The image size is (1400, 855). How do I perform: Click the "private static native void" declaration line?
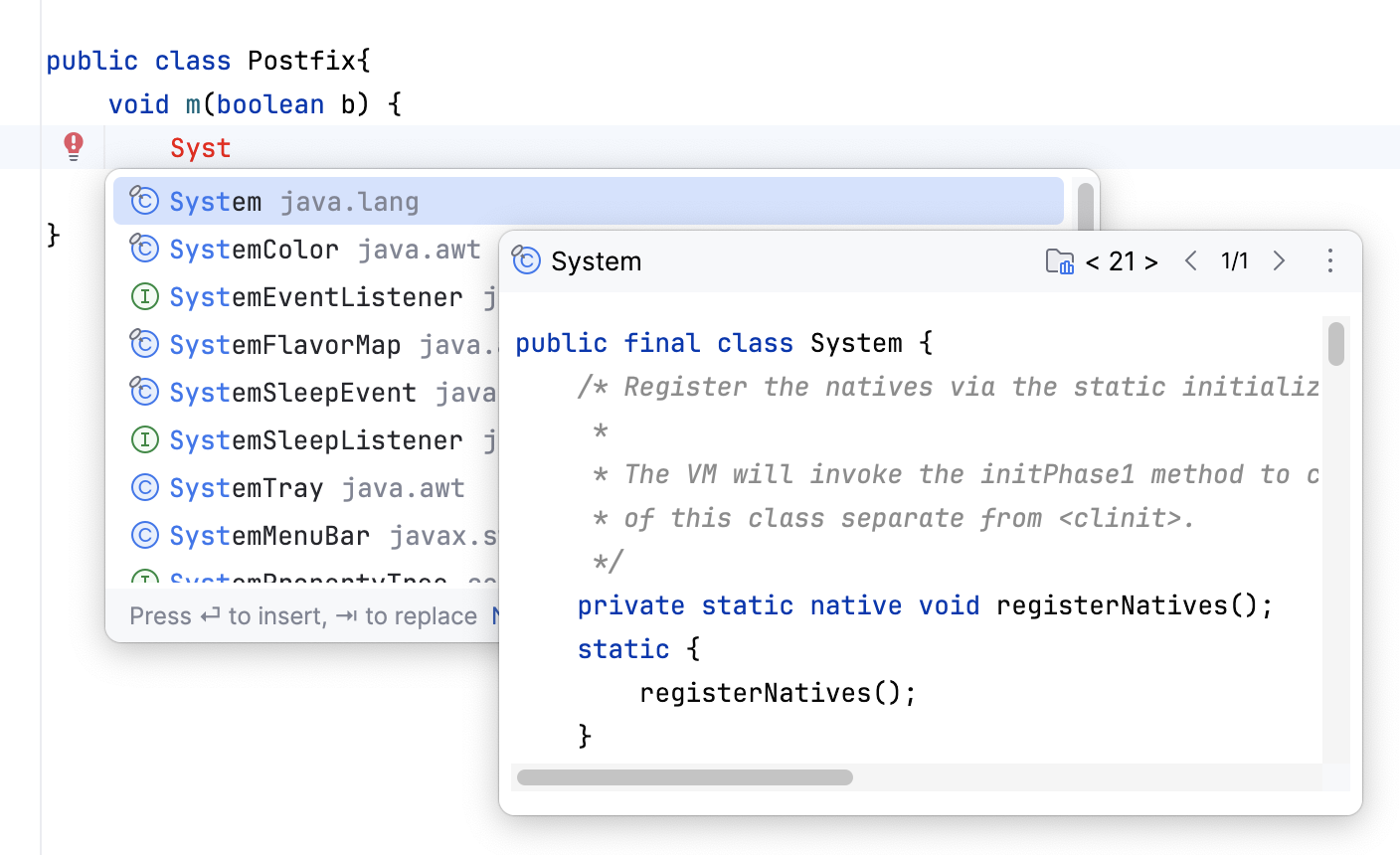coord(926,605)
